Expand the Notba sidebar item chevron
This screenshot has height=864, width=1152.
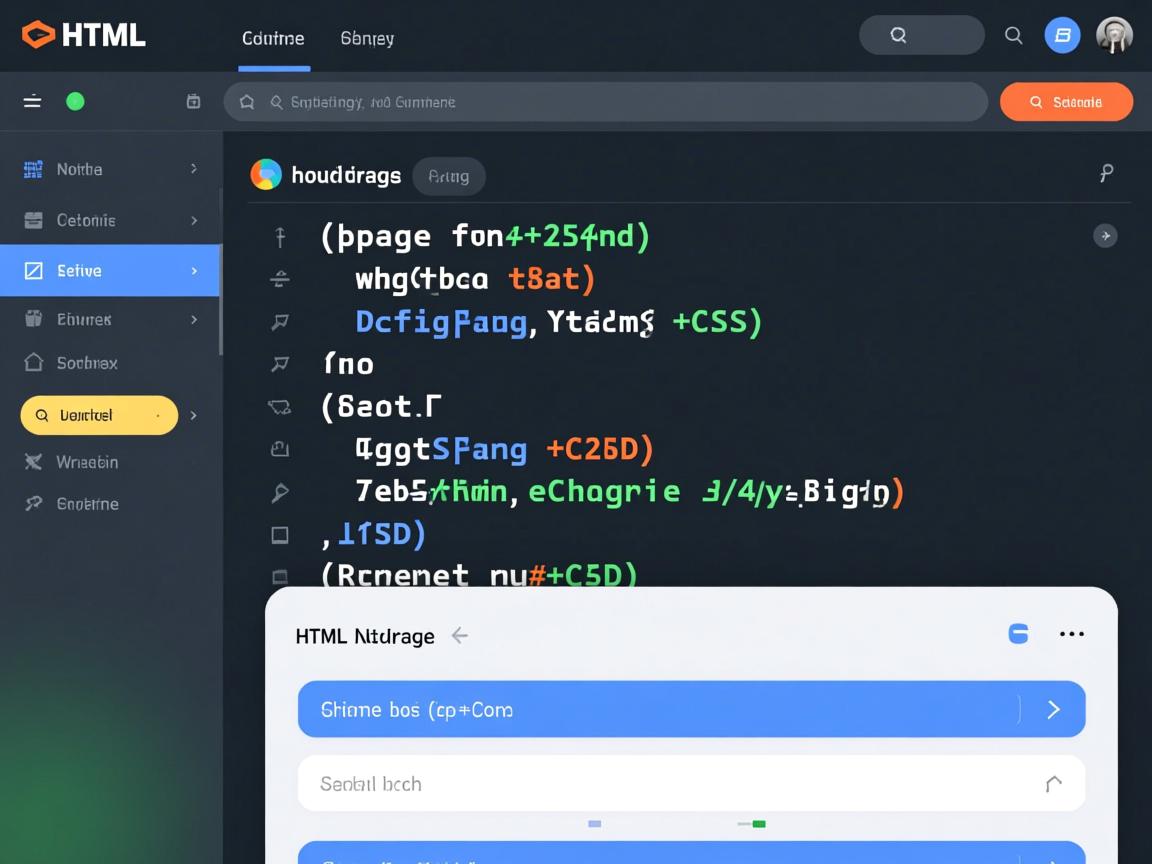pos(194,169)
